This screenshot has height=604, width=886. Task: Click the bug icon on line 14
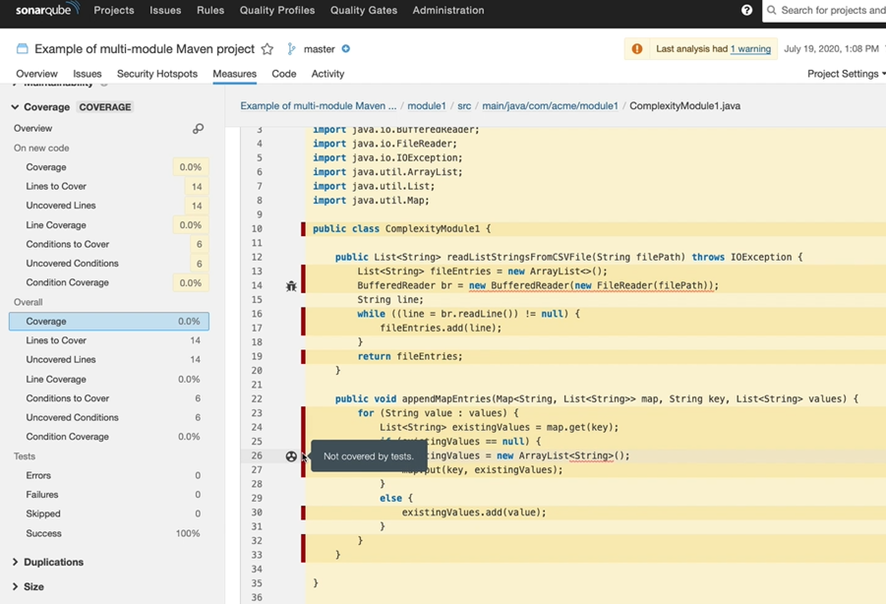point(291,286)
